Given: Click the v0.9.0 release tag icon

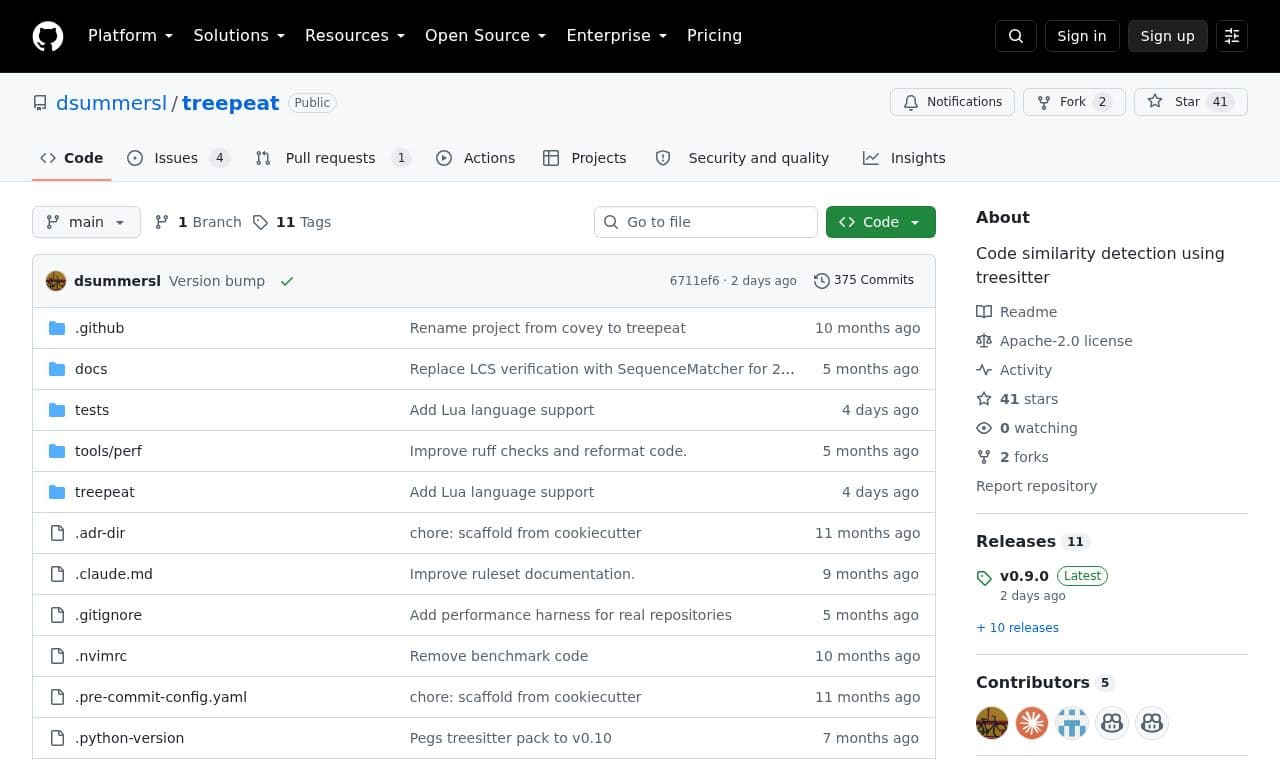Looking at the screenshot, I should (x=984, y=577).
